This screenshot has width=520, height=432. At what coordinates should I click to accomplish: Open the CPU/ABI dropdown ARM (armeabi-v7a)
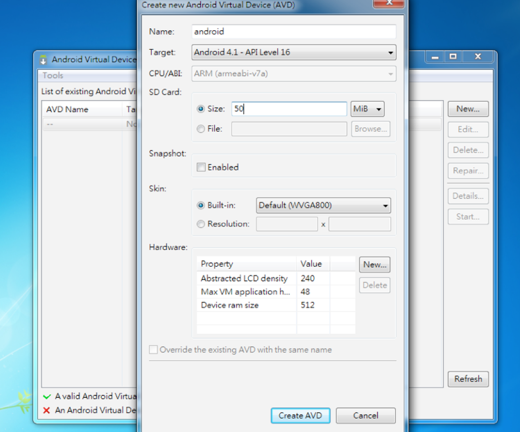(x=294, y=74)
